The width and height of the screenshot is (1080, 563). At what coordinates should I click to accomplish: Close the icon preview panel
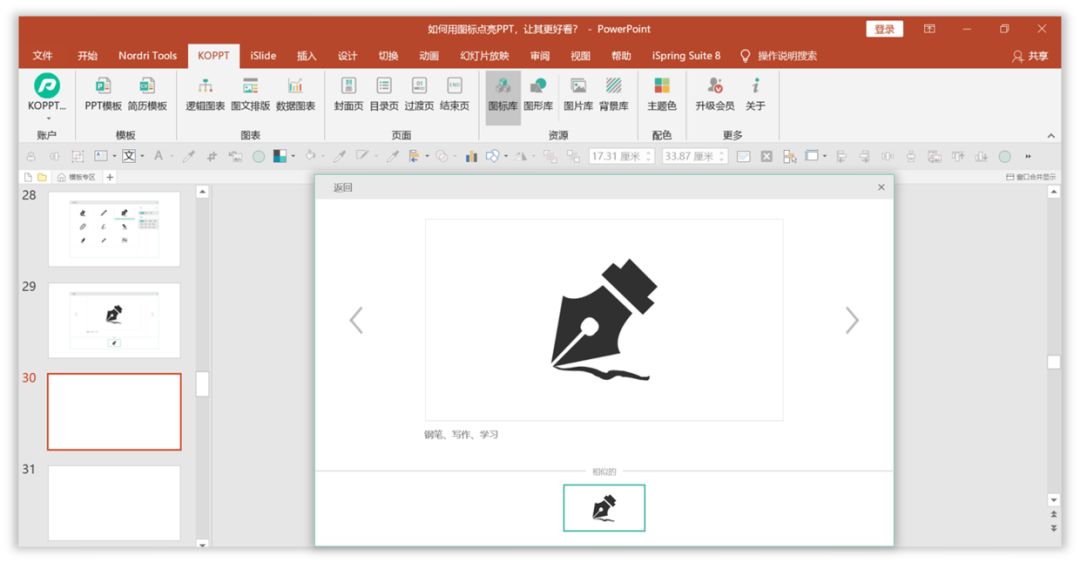tap(881, 187)
